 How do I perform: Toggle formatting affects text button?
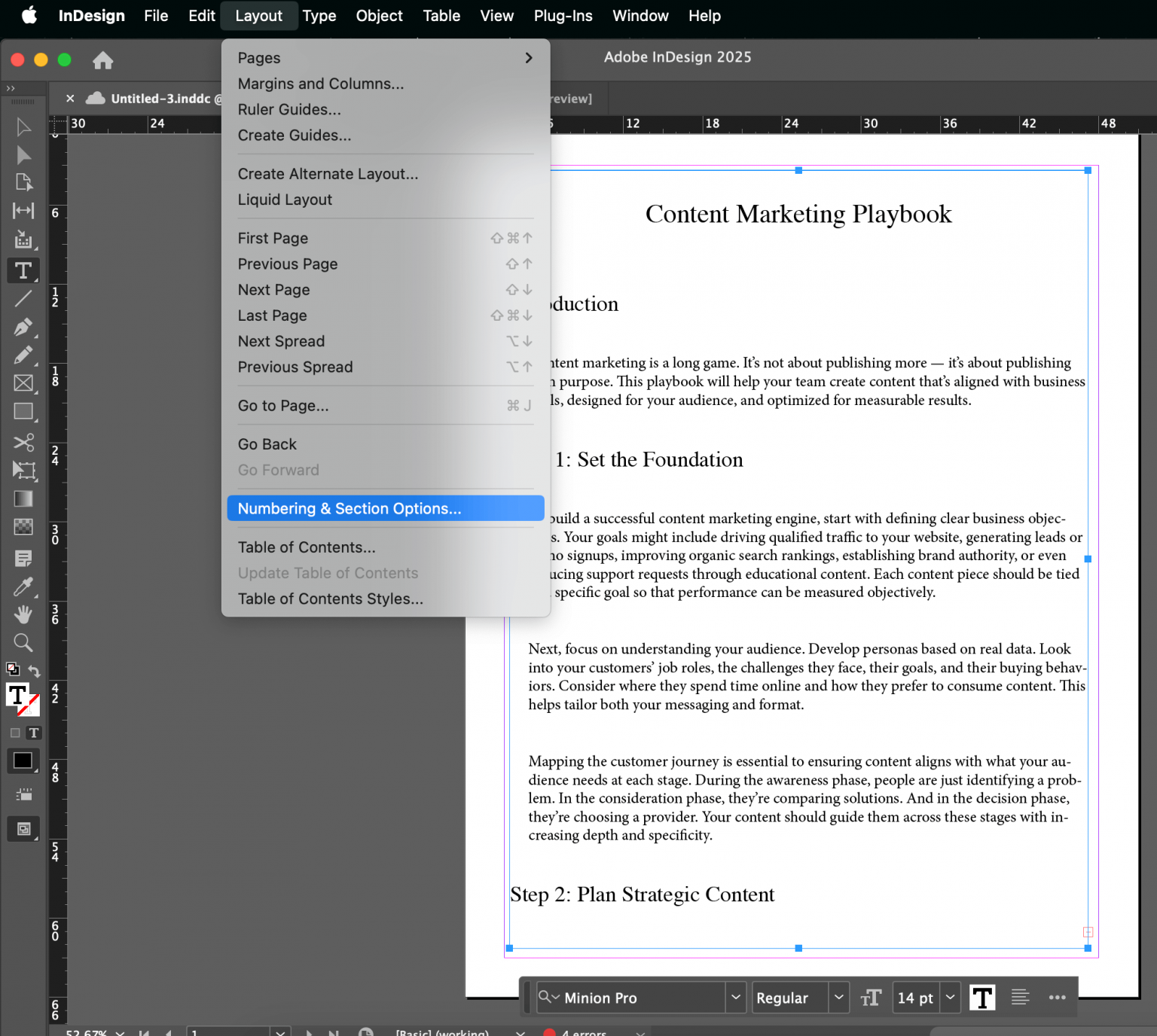coord(34,733)
